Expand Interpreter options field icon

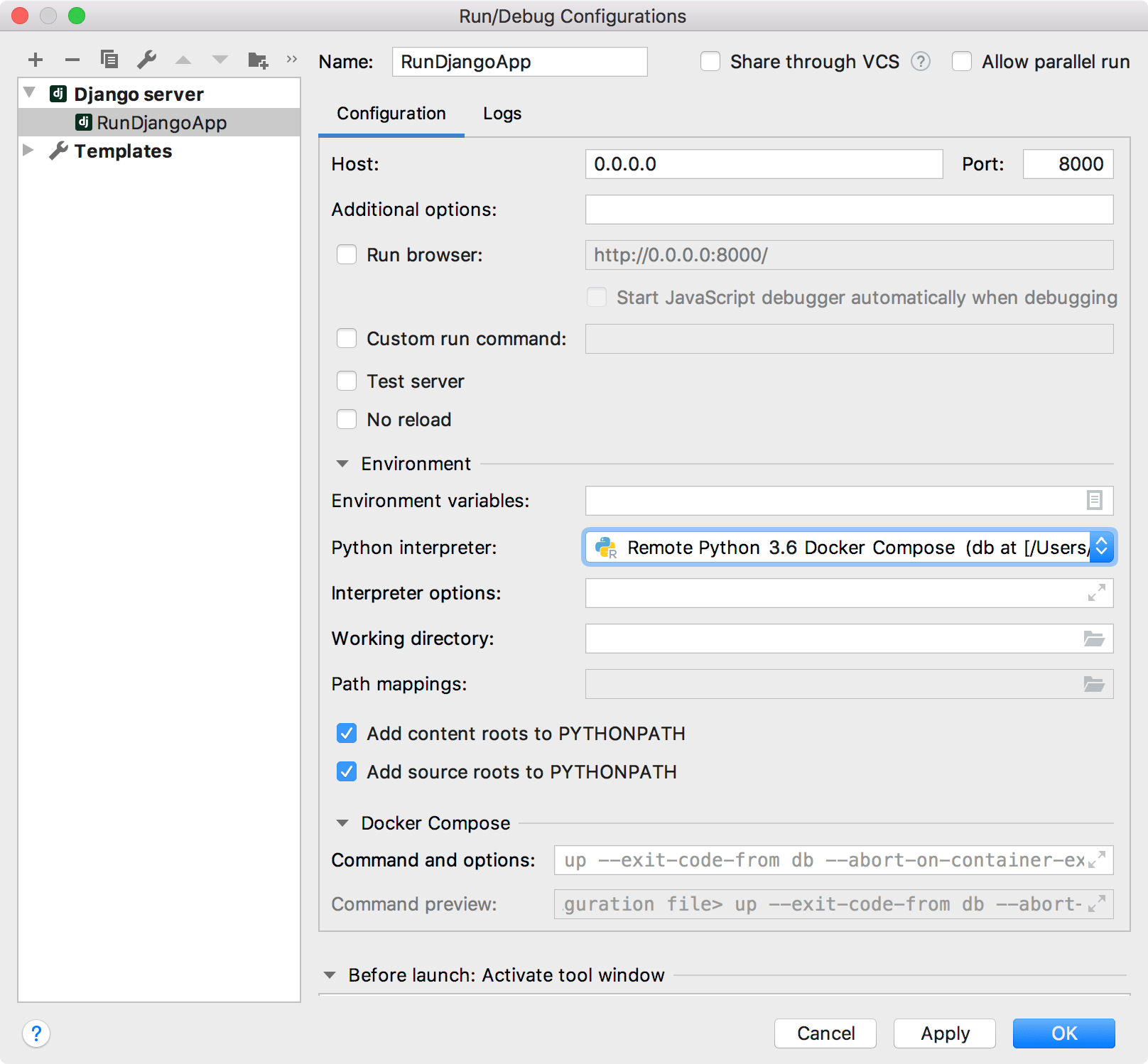(1097, 593)
